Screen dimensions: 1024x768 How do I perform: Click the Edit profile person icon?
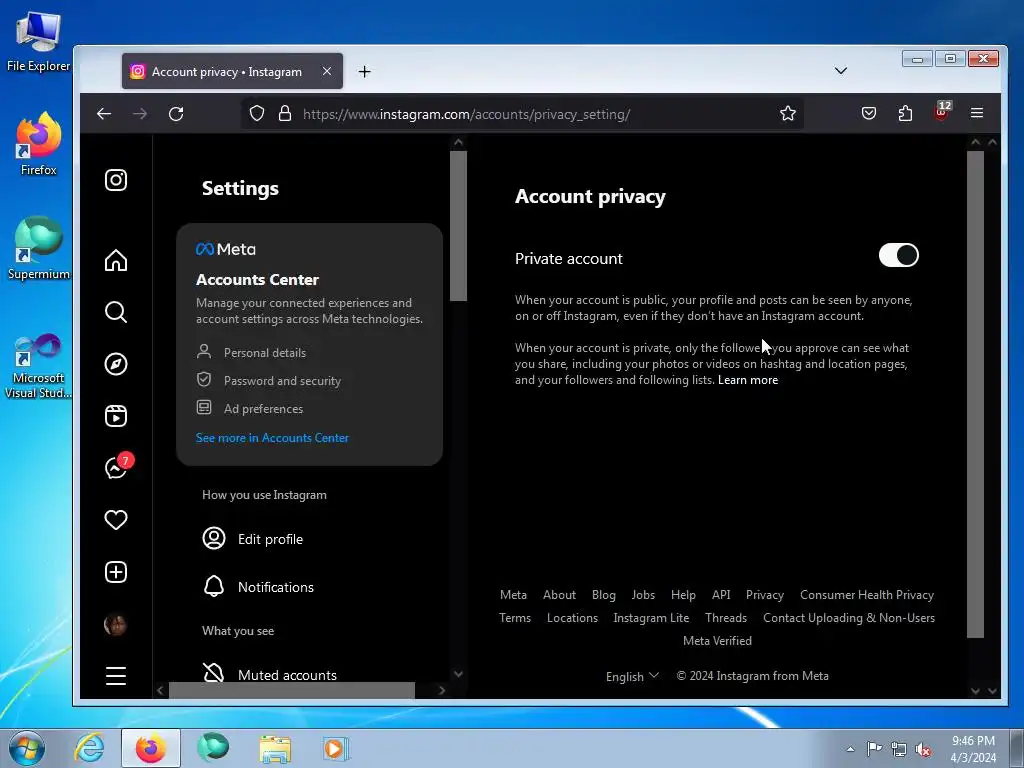click(x=214, y=538)
